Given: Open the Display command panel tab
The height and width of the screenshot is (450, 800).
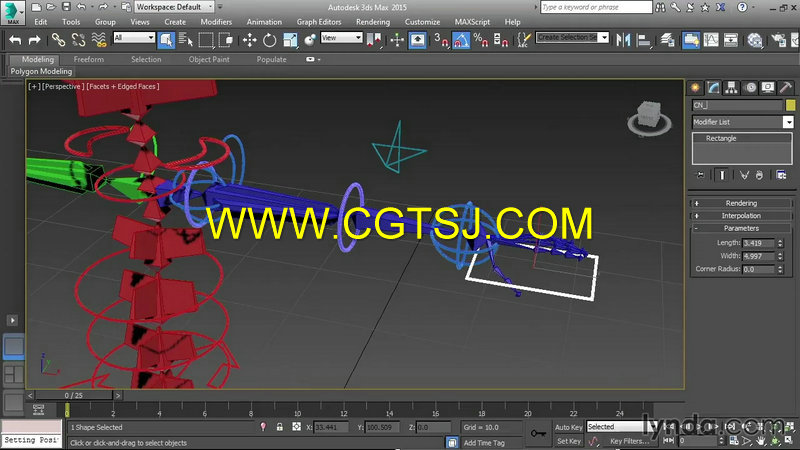Looking at the screenshot, I should 768,88.
